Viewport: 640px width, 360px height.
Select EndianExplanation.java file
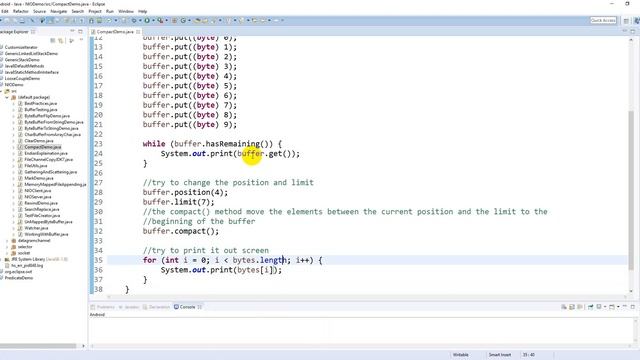(x=46, y=153)
